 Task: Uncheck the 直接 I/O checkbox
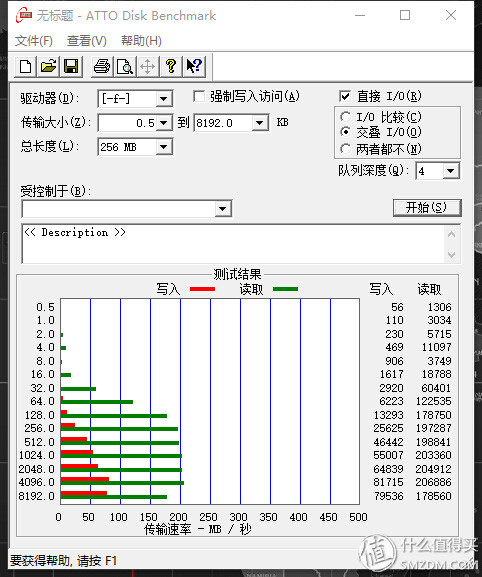[x=345, y=96]
